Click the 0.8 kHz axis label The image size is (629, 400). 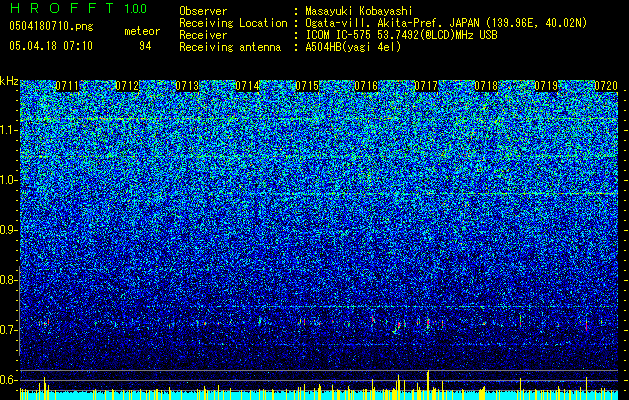8,280
